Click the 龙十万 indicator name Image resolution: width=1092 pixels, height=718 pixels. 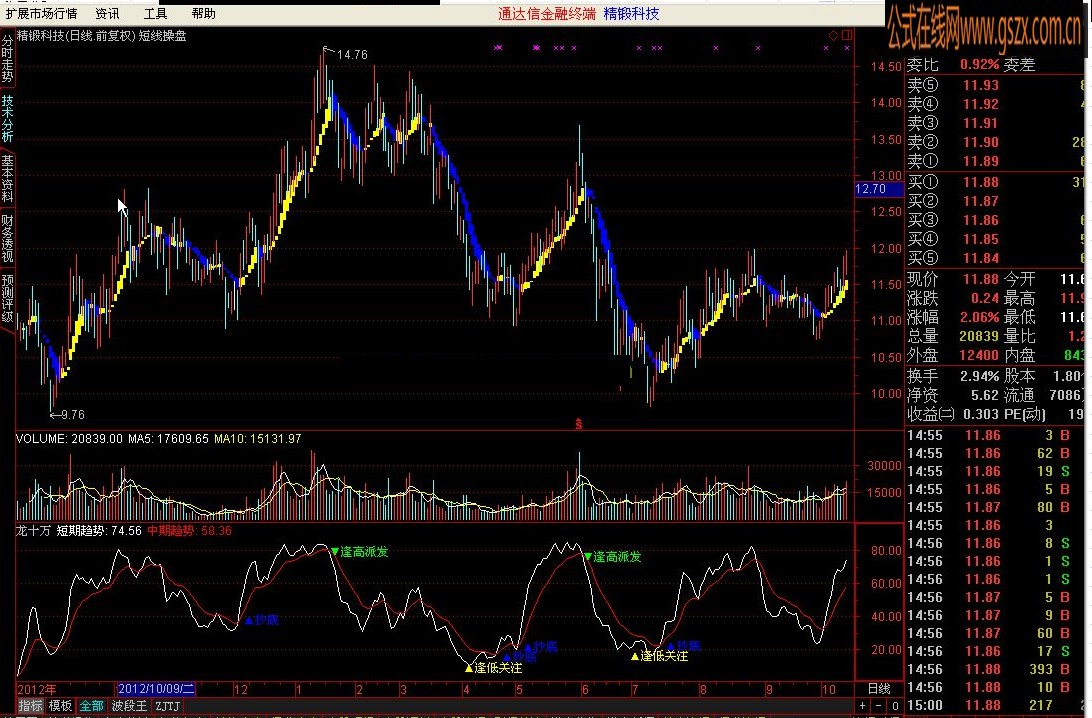[x=33, y=531]
